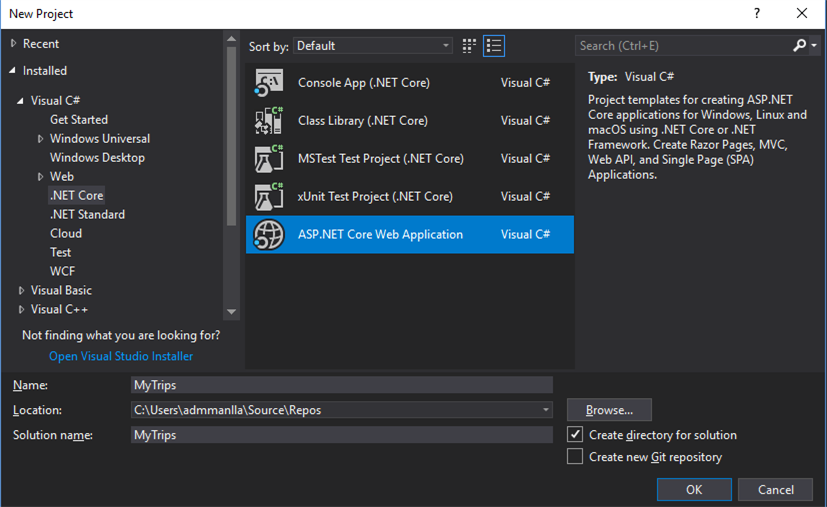Click the Browse... button

pyautogui.click(x=609, y=410)
